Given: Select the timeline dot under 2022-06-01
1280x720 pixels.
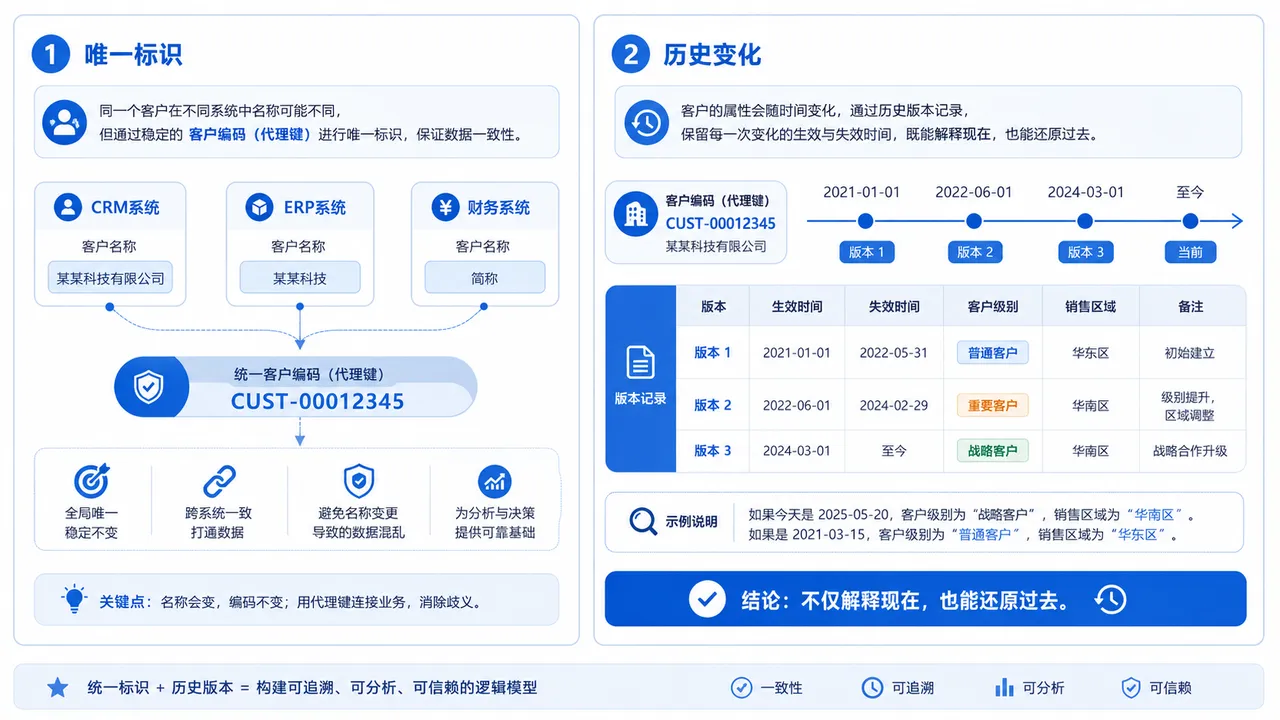Looking at the screenshot, I should (974, 221).
